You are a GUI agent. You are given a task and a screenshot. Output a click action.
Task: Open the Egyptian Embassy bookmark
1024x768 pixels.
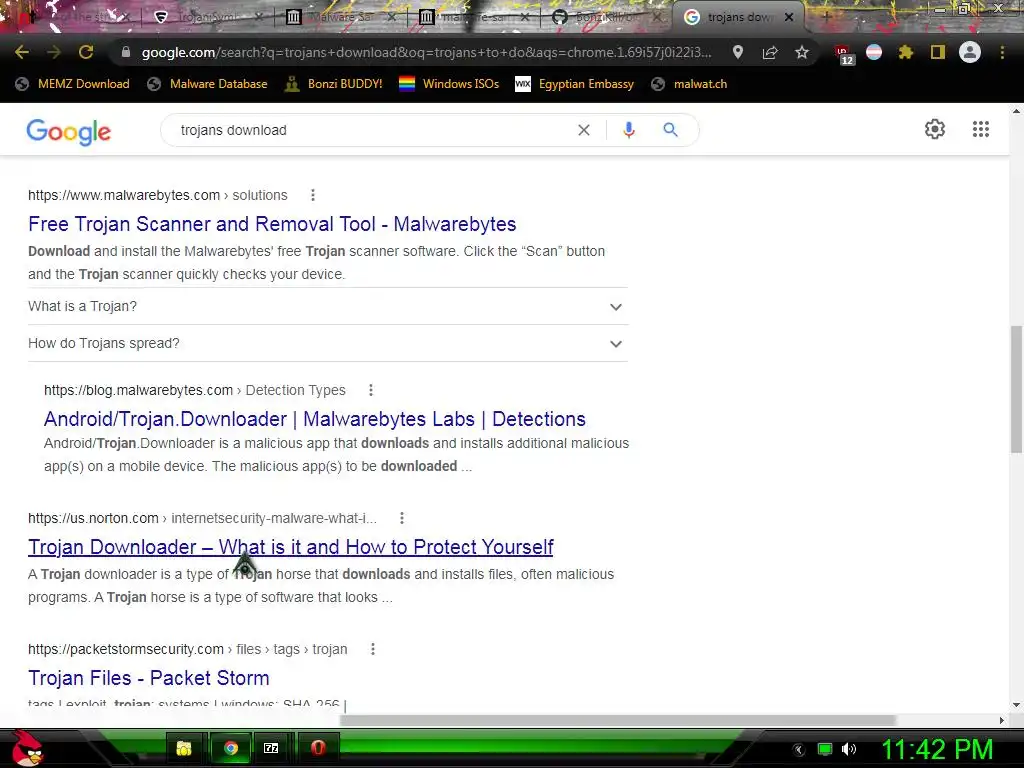click(575, 84)
